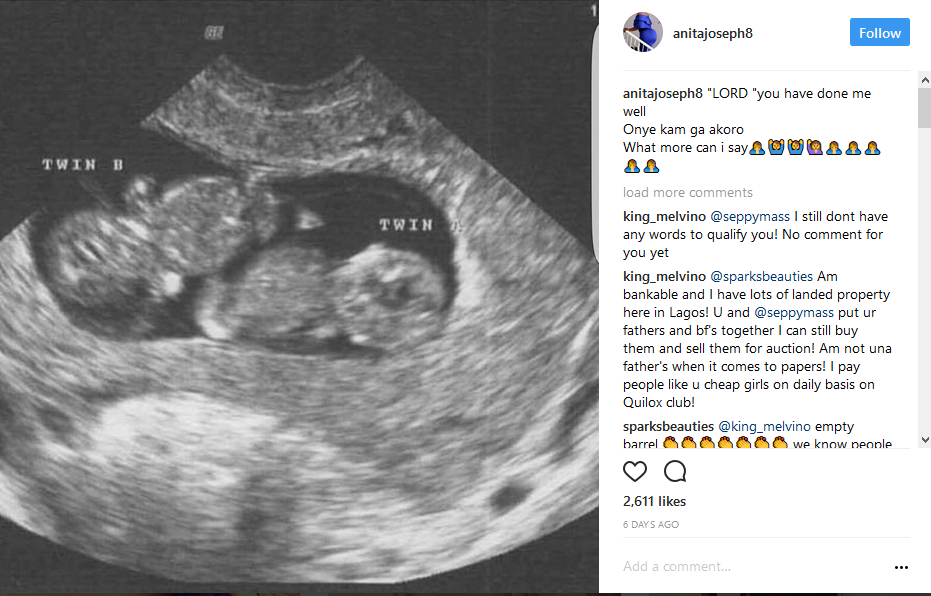Focus the Add a comment field
This screenshot has height=596, width=931.
pyautogui.click(x=754, y=567)
